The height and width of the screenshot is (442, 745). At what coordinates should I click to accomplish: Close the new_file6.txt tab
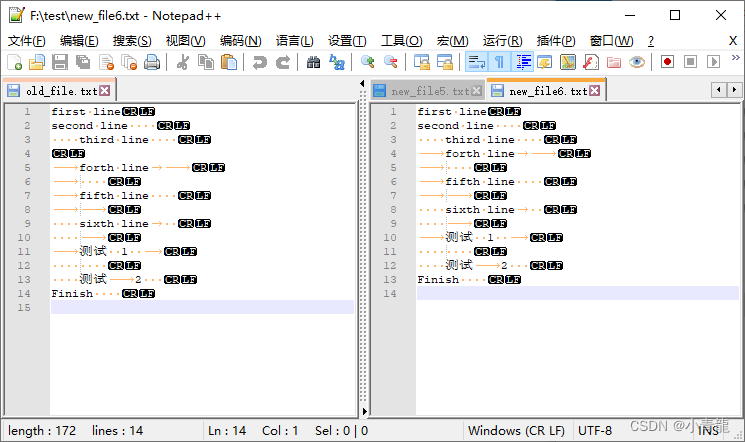[594, 91]
